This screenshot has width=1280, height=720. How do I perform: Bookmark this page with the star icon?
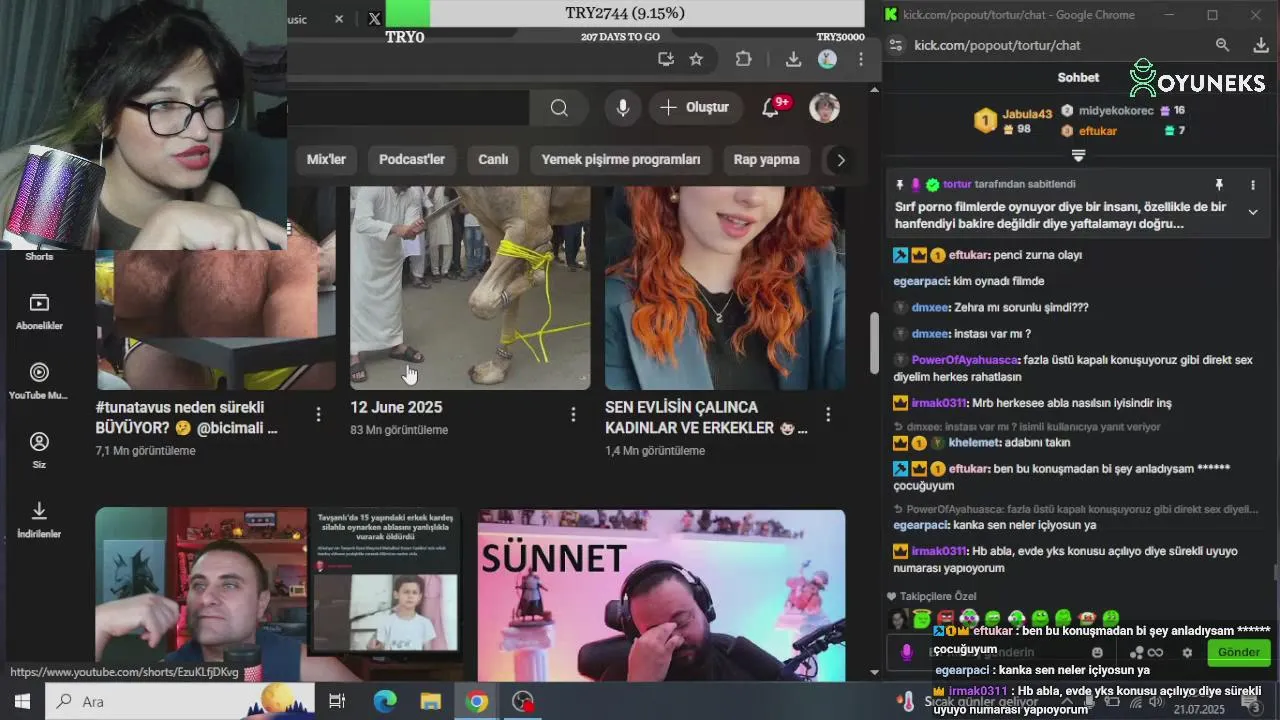pyautogui.click(x=696, y=59)
